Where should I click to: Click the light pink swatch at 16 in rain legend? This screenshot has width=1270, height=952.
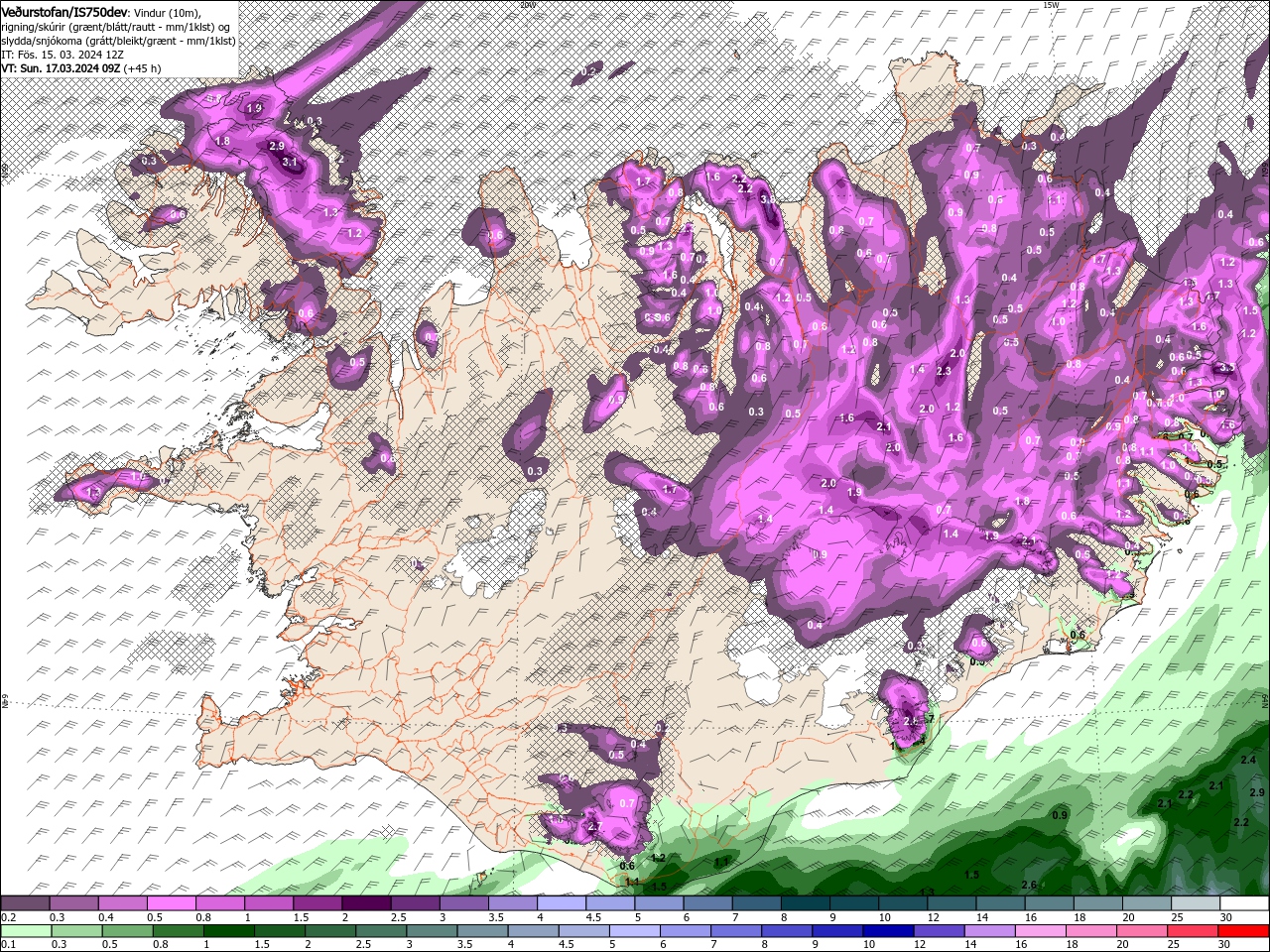(1040, 931)
